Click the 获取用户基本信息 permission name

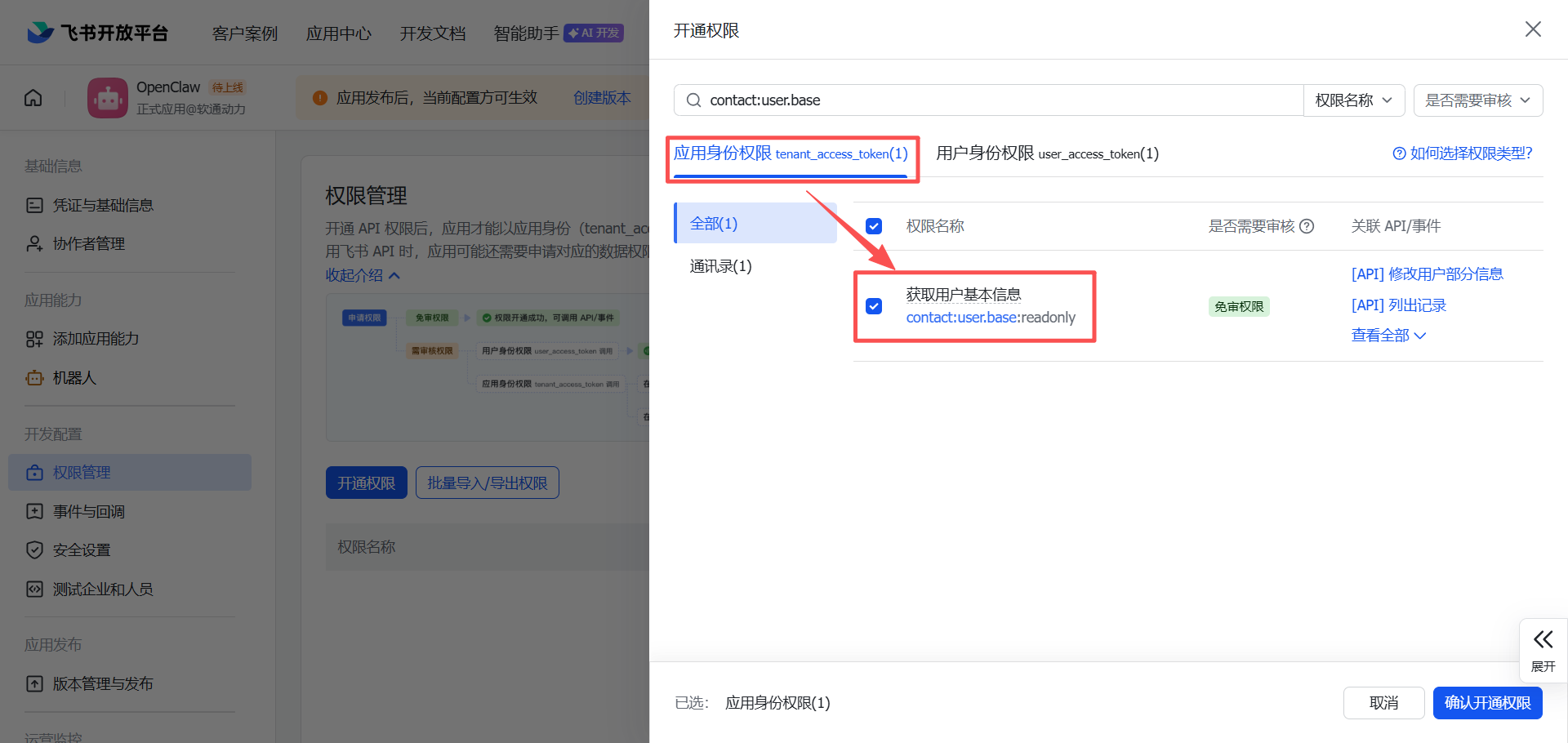click(964, 295)
